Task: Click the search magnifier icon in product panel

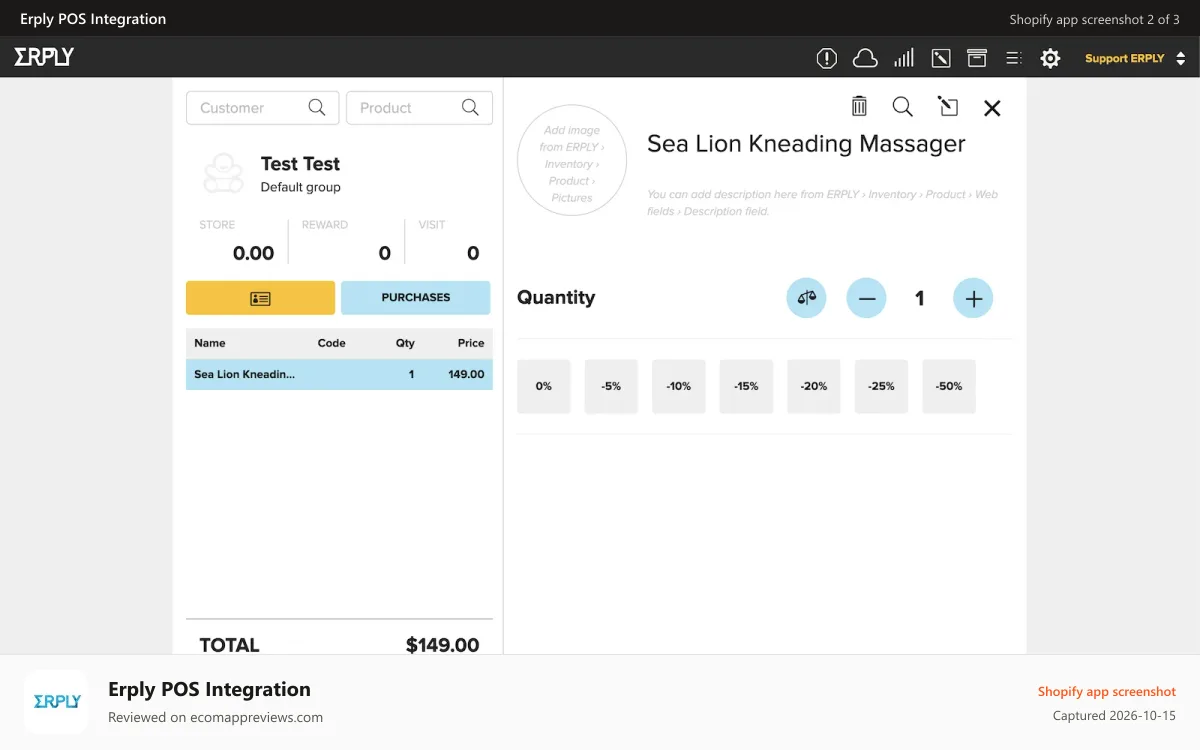Action: pyautogui.click(x=902, y=106)
